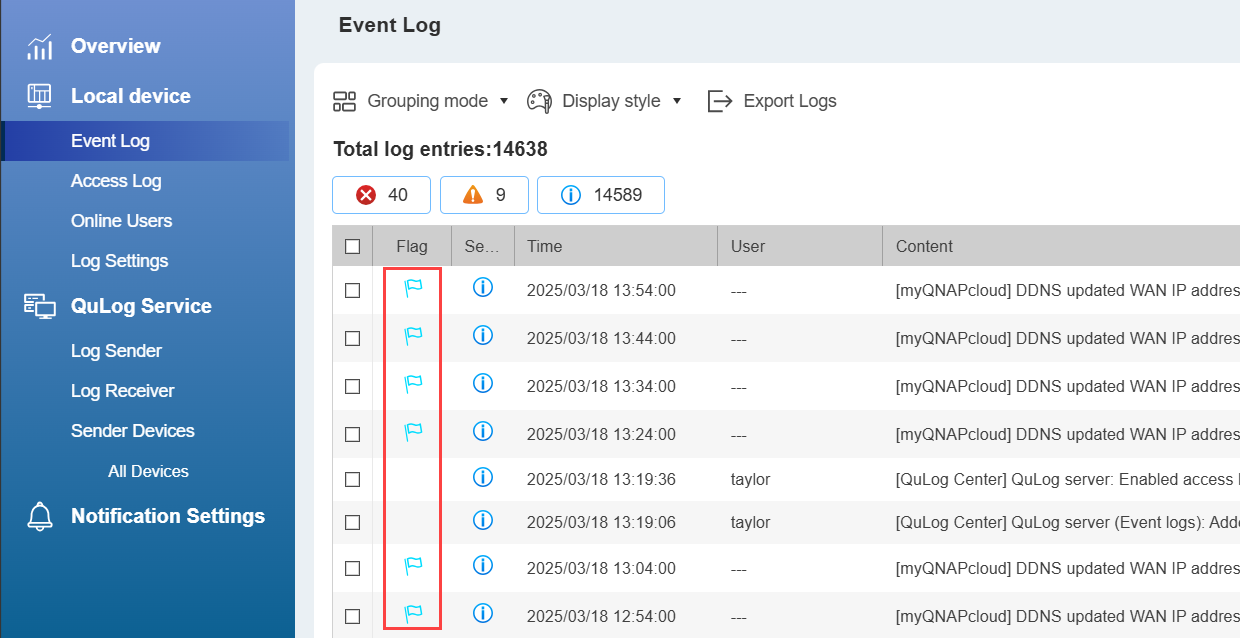Filter by error count showing 40

tap(381, 195)
